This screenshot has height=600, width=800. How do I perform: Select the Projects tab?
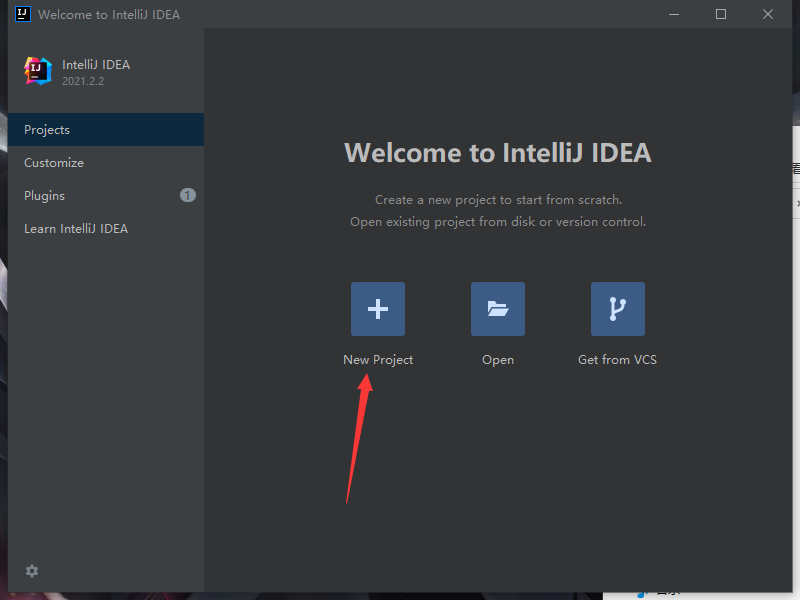pos(106,130)
